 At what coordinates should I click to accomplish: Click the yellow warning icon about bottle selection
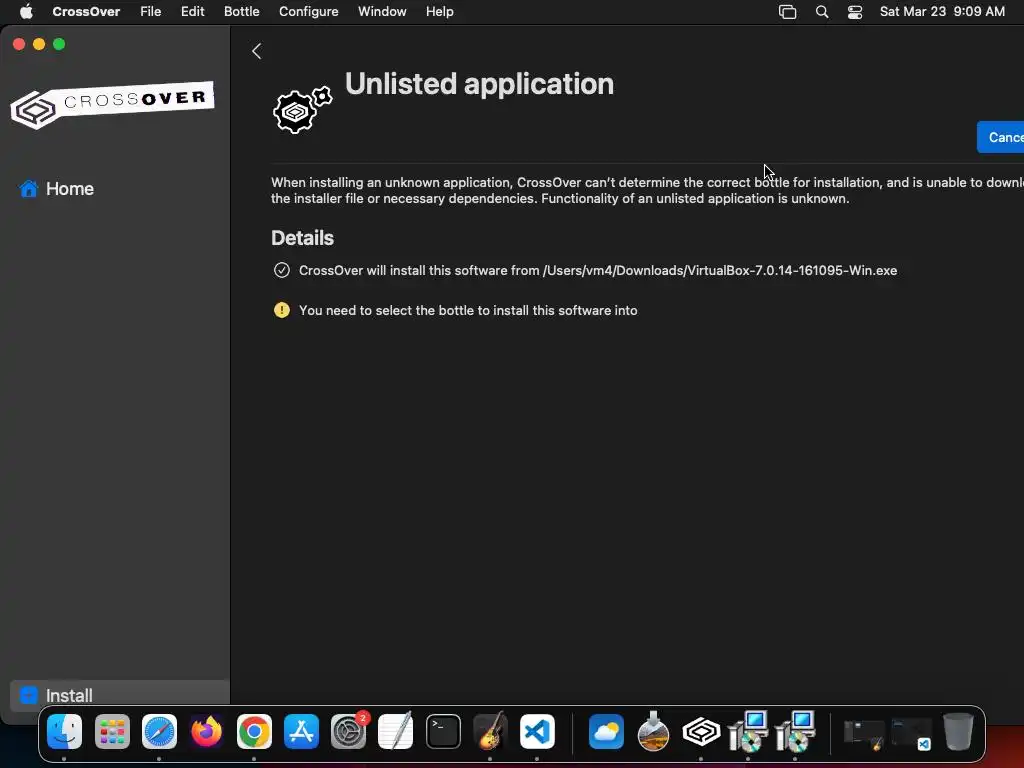pyautogui.click(x=281, y=310)
